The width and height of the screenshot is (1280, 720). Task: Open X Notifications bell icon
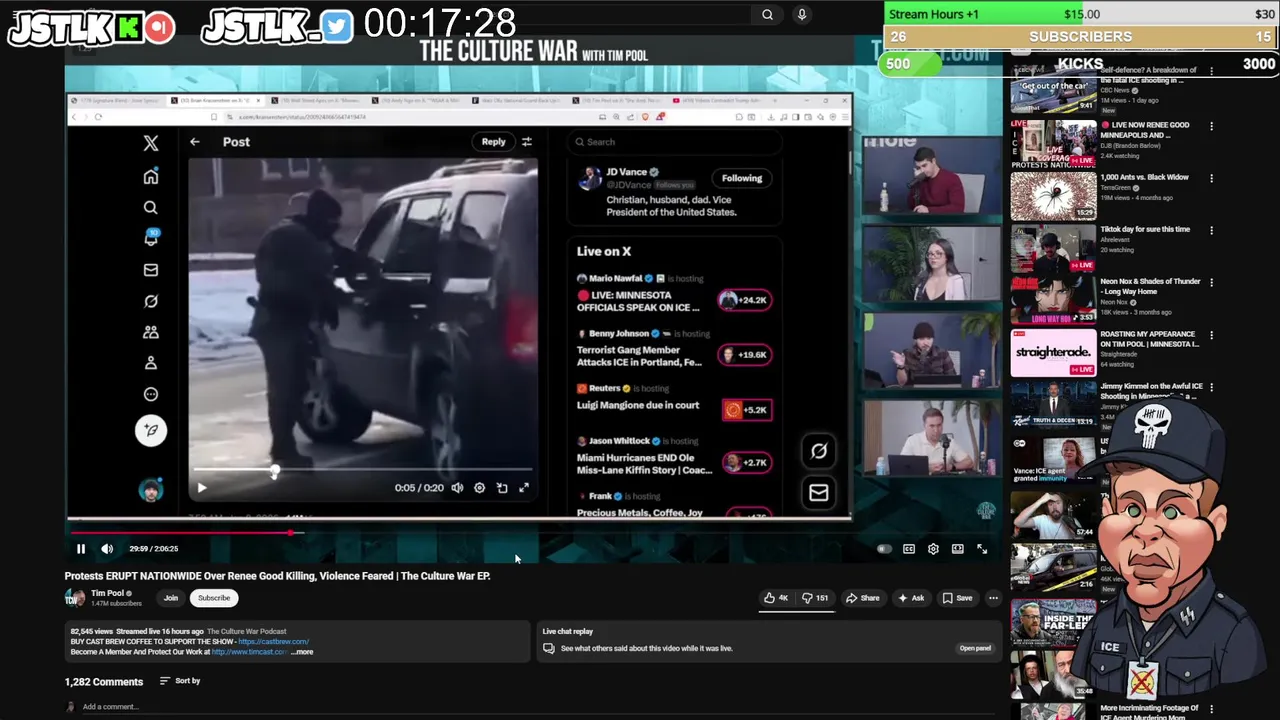coord(151,238)
